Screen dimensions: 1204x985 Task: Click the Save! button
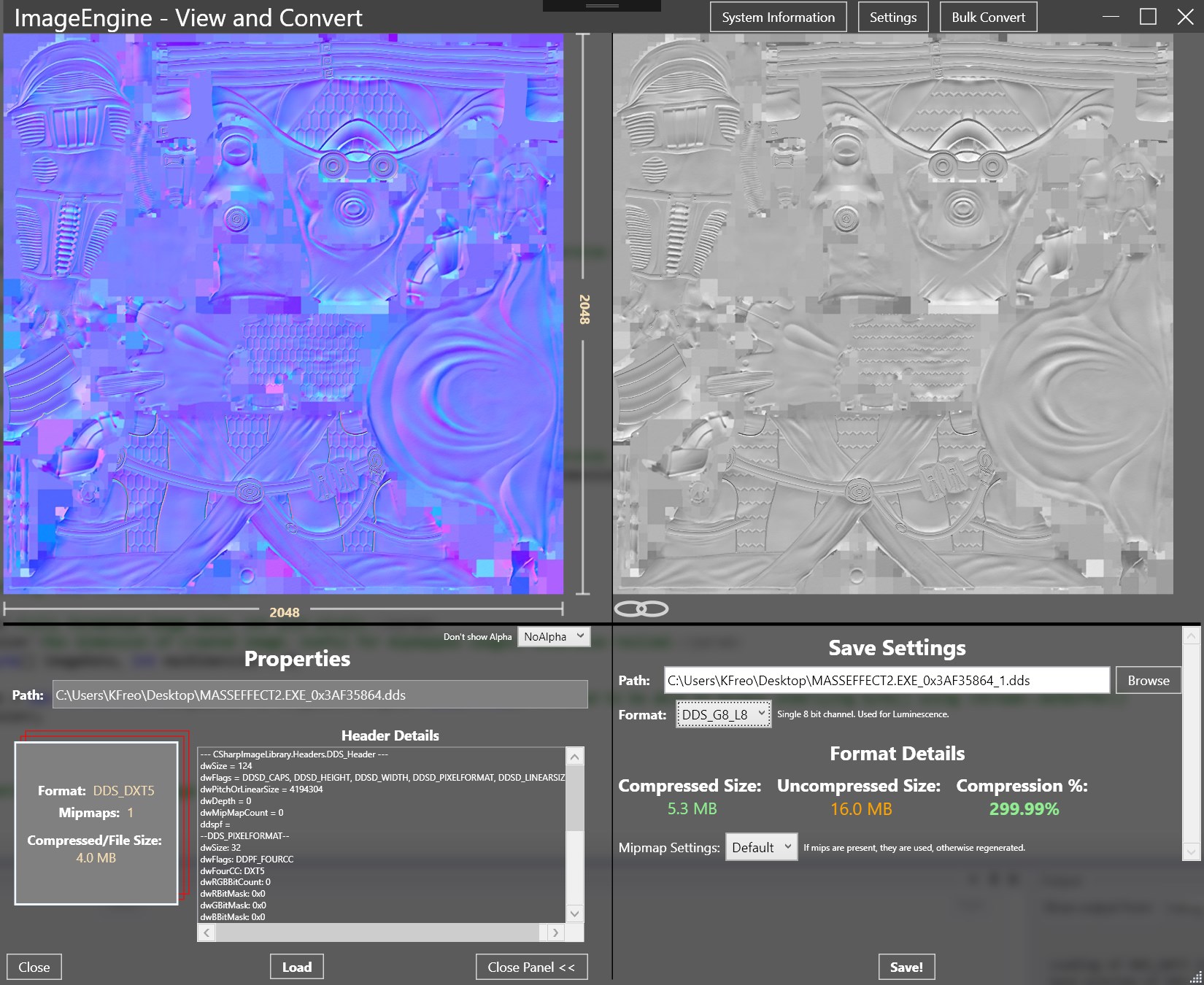pyautogui.click(x=906, y=967)
